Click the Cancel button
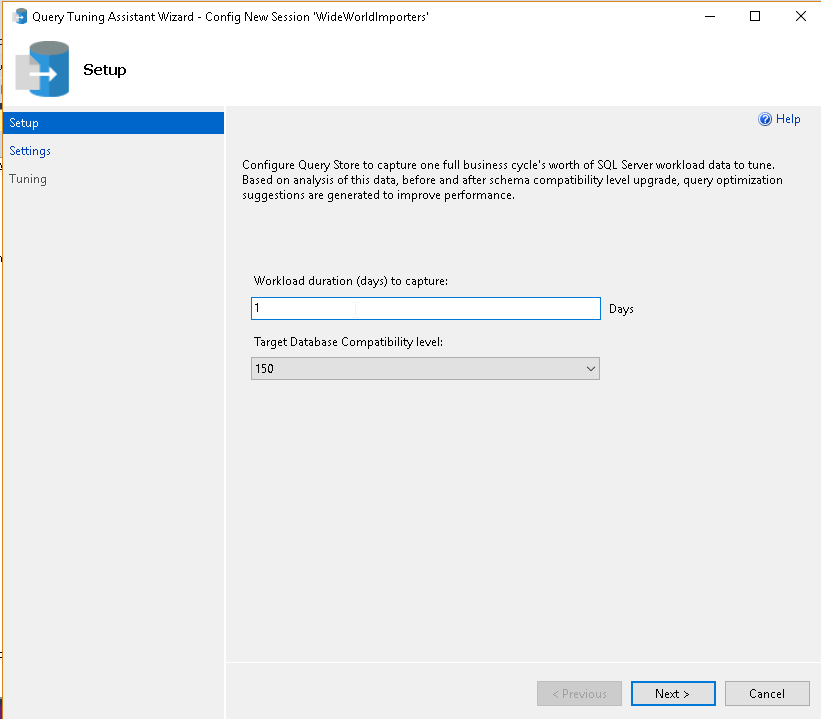This screenshot has height=719, width=821. (767, 694)
